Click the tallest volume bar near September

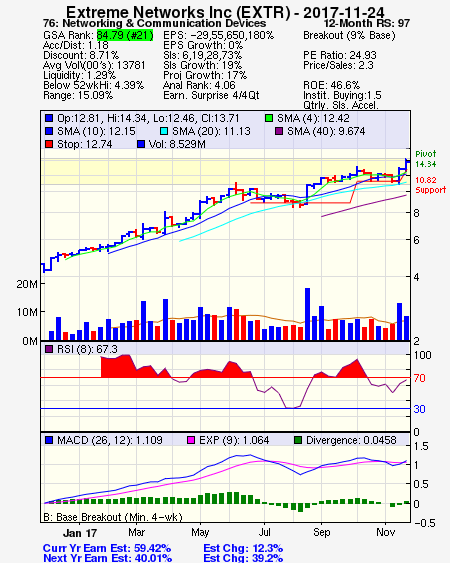[307, 314]
